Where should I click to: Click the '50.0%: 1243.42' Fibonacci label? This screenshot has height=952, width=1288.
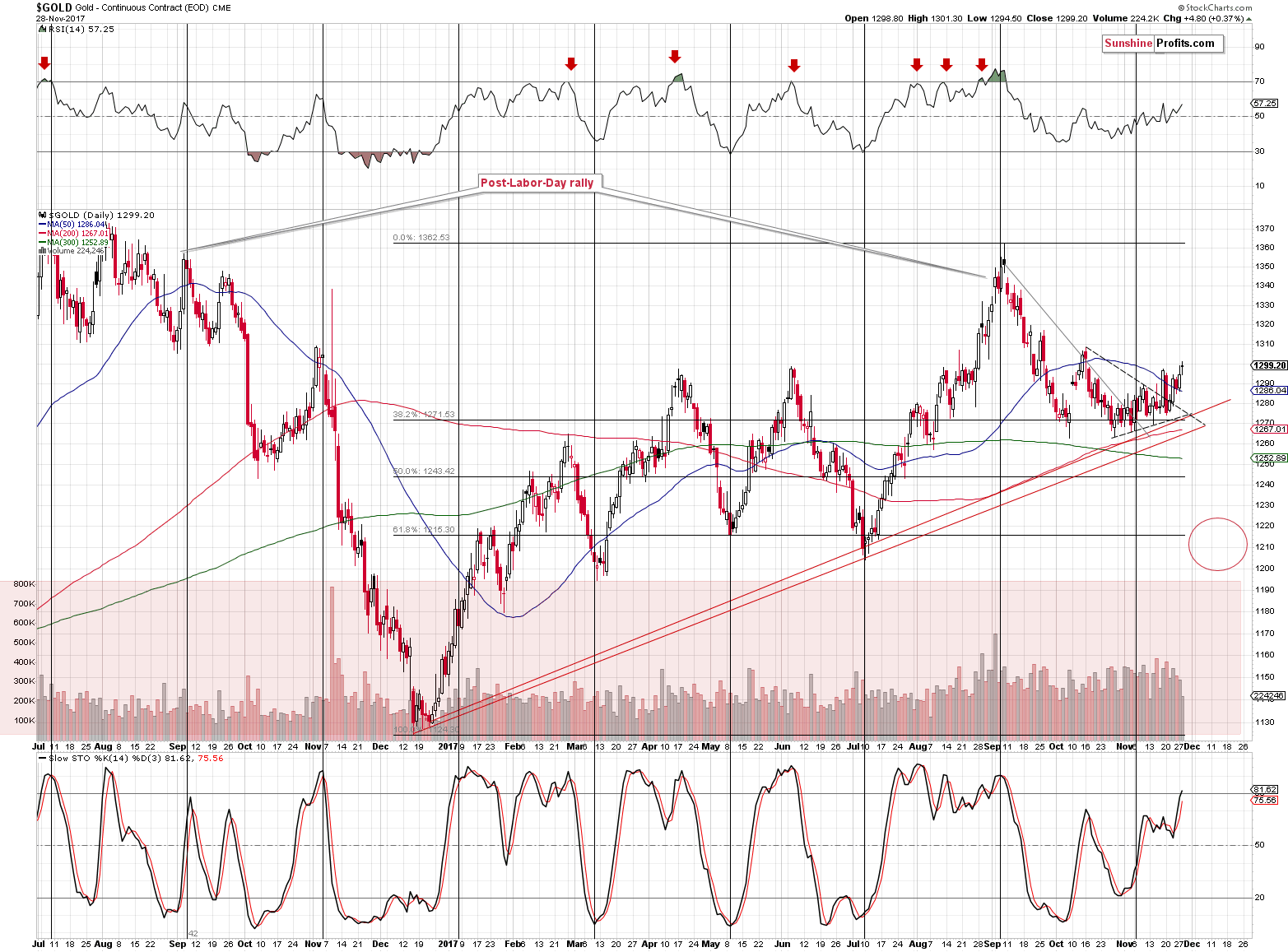[x=424, y=471]
